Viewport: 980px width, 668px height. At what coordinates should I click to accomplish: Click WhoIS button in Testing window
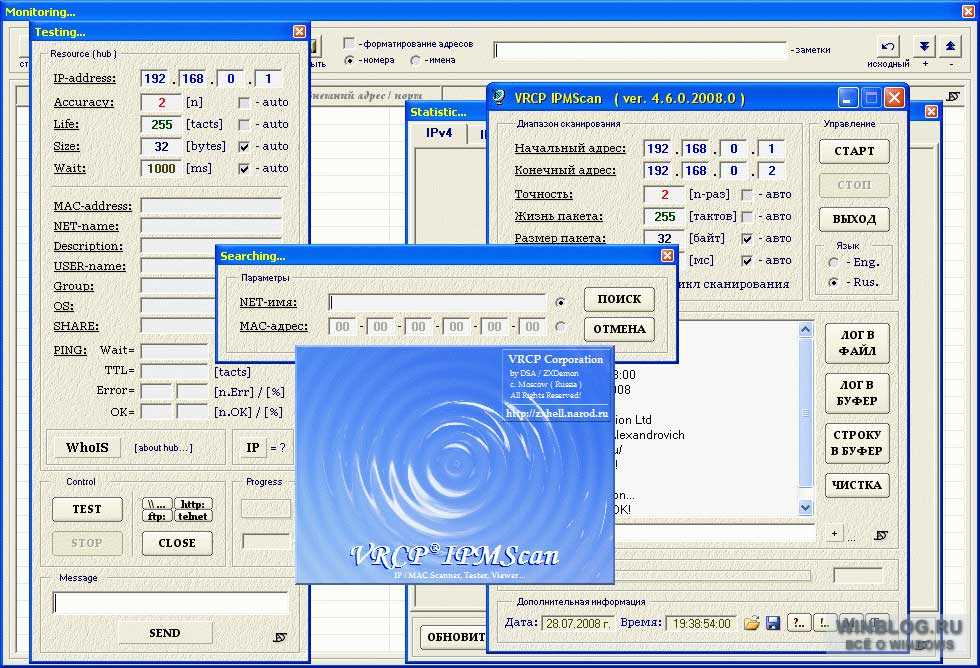[87, 447]
